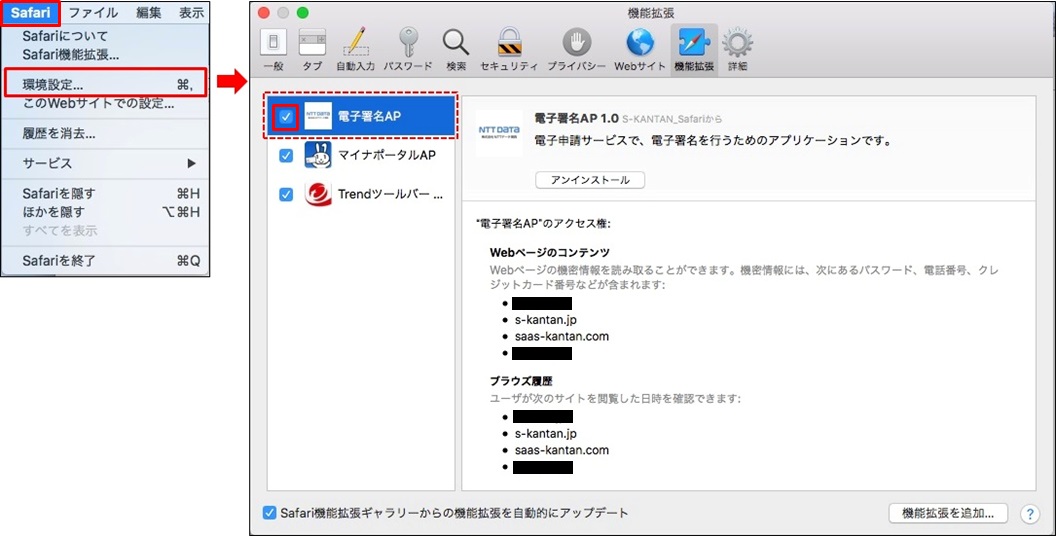Image resolution: width=1056 pixels, height=536 pixels.
Task: Choose このWebサイトでの設定... menu item
Action: click(x=105, y=104)
